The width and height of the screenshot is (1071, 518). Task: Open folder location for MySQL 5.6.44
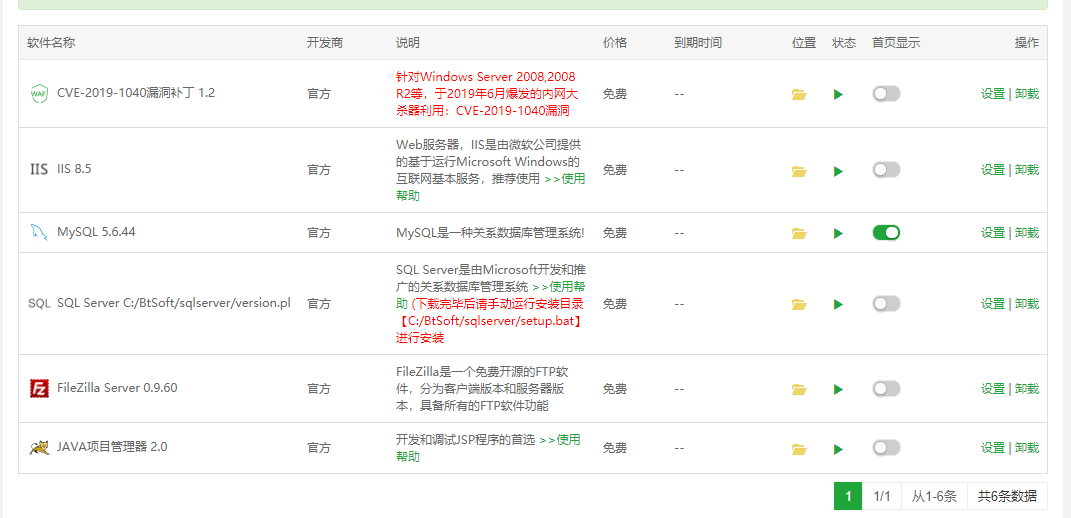[x=799, y=233]
